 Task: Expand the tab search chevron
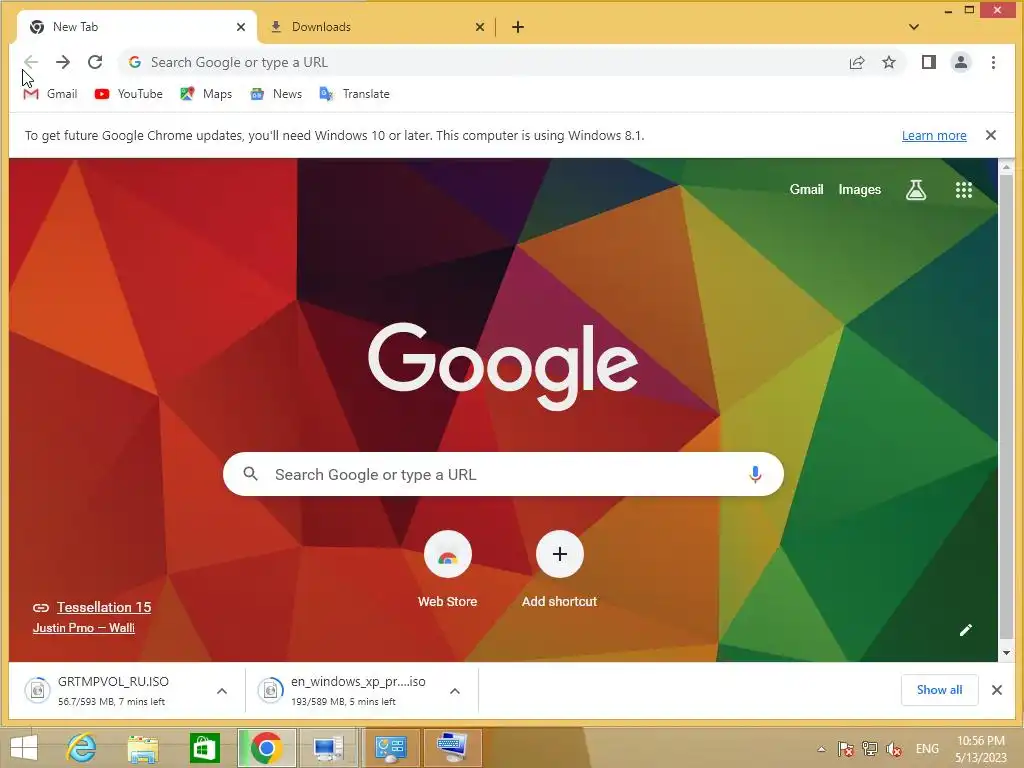(x=914, y=27)
